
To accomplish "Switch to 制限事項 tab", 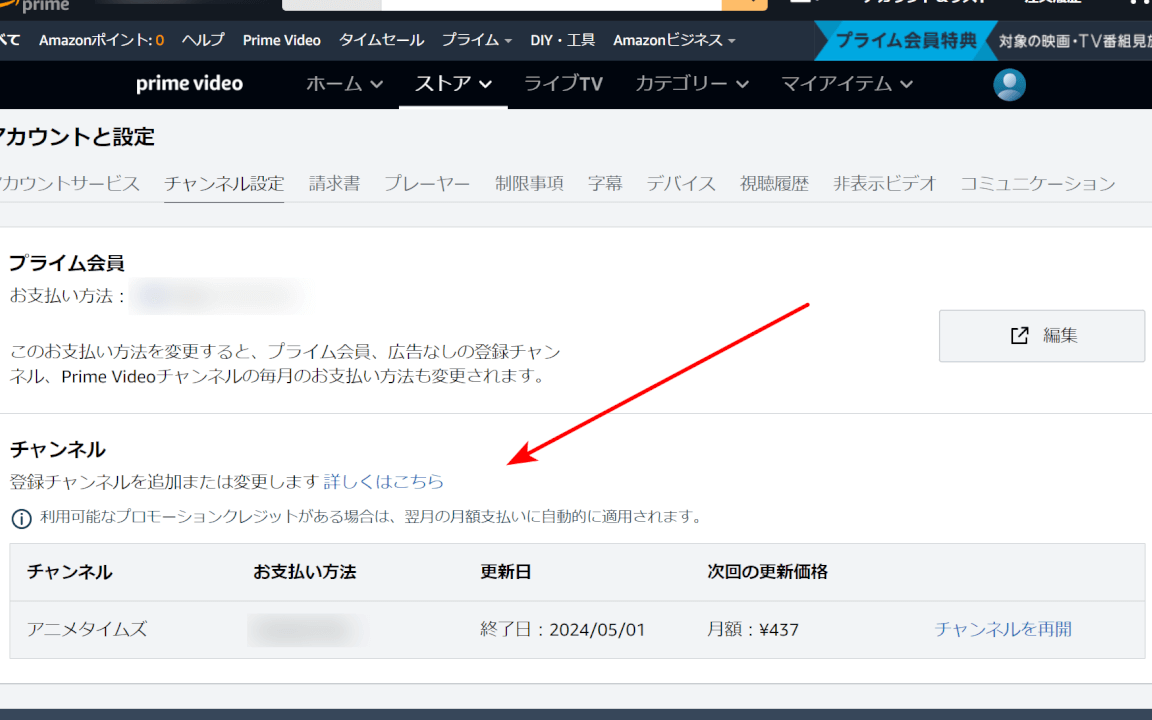I will click(x=529, y=184).
